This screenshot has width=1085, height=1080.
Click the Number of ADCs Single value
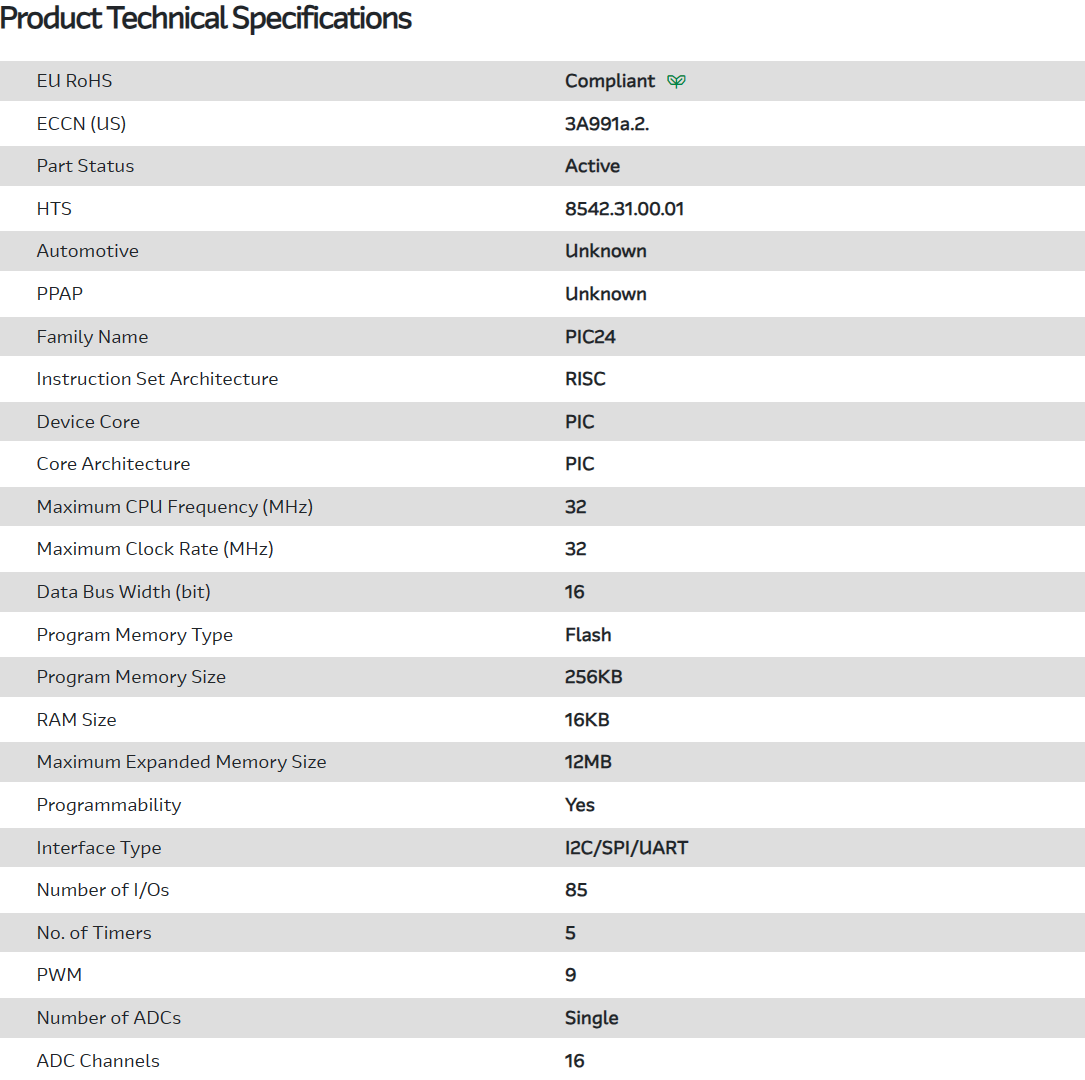click(591, 1018)
